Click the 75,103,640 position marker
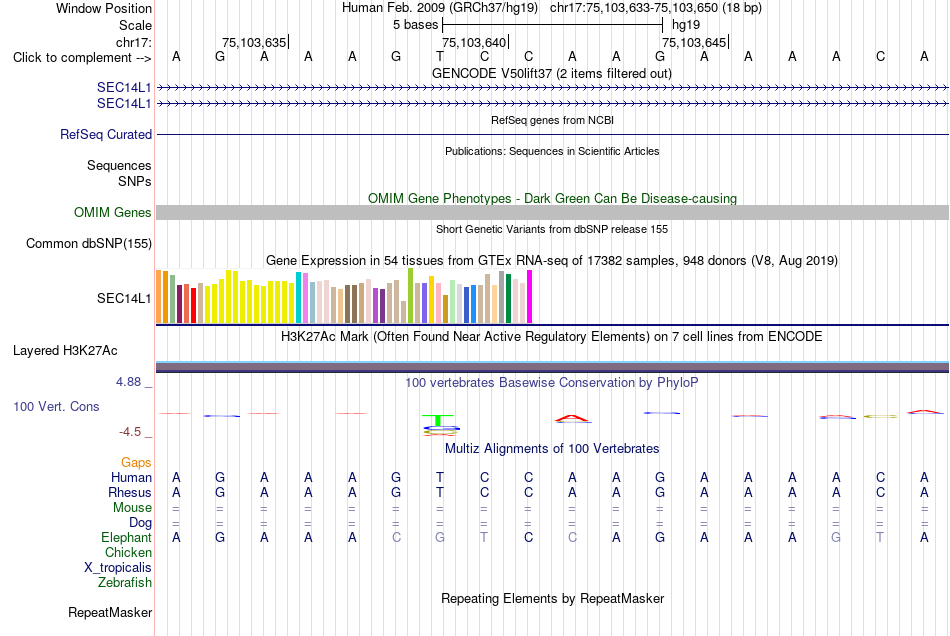Viewport: 950px width, 636px height. tap(474, 42)
